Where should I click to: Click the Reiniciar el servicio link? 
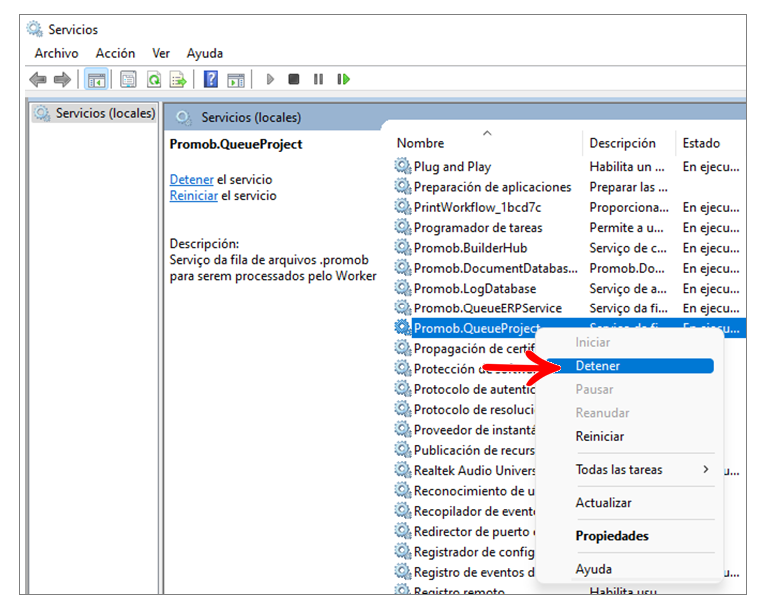(x=194, y=196)
